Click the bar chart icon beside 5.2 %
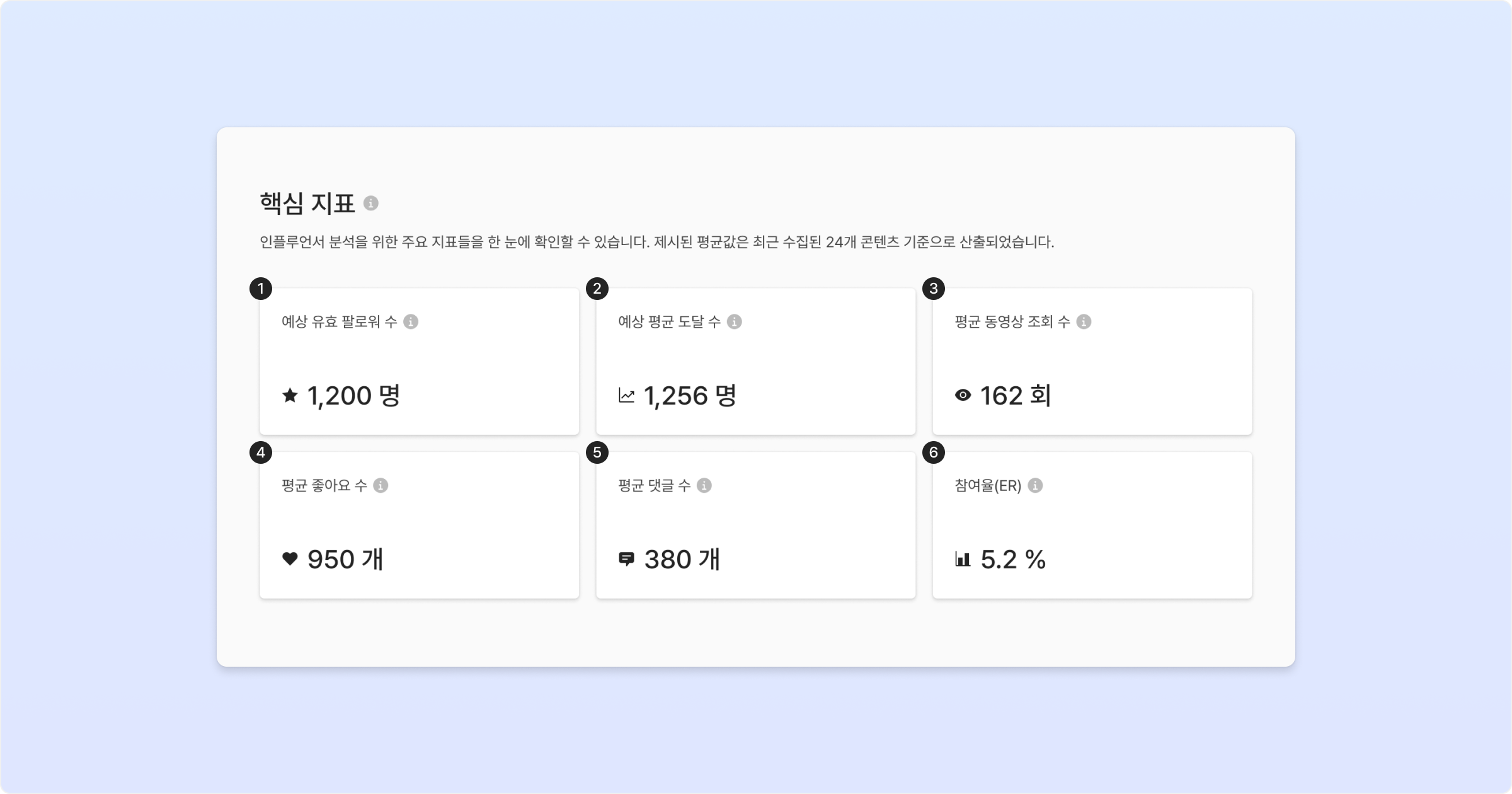 pos(963,559)
